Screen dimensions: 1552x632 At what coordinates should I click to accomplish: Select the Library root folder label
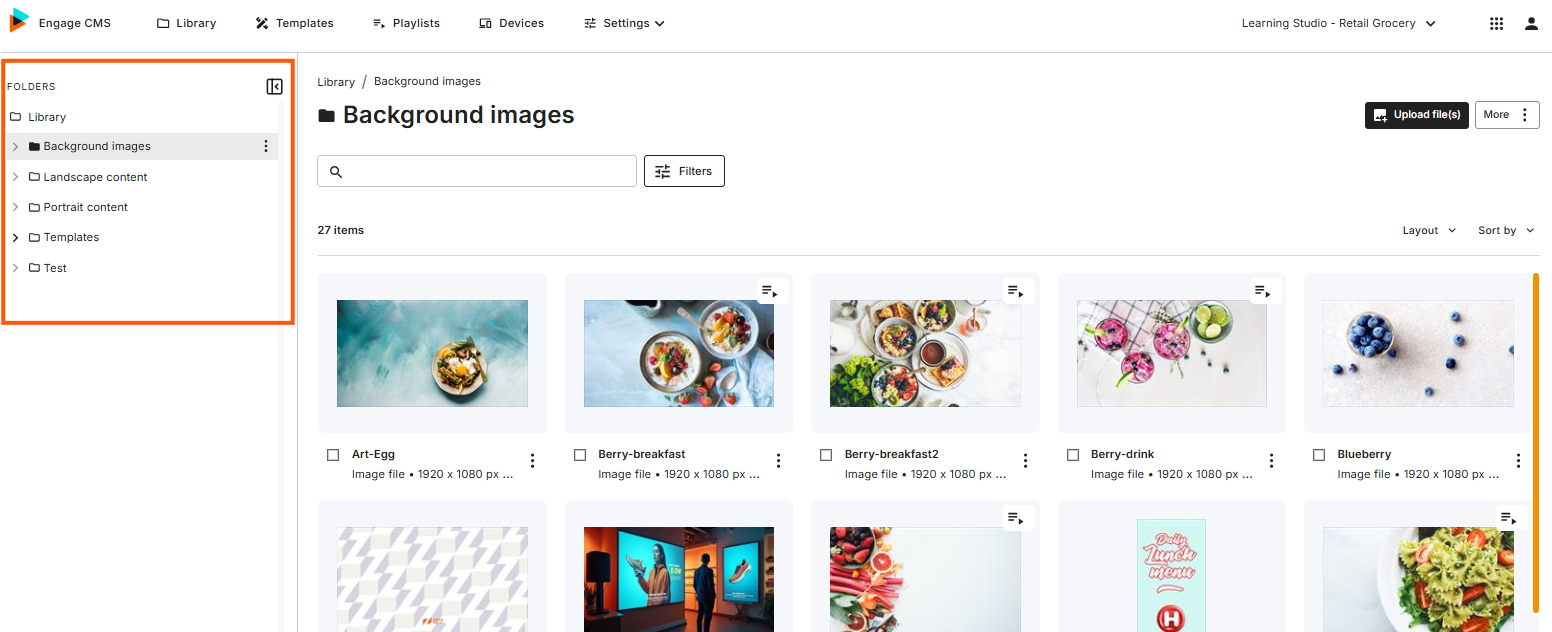[47, 117]
